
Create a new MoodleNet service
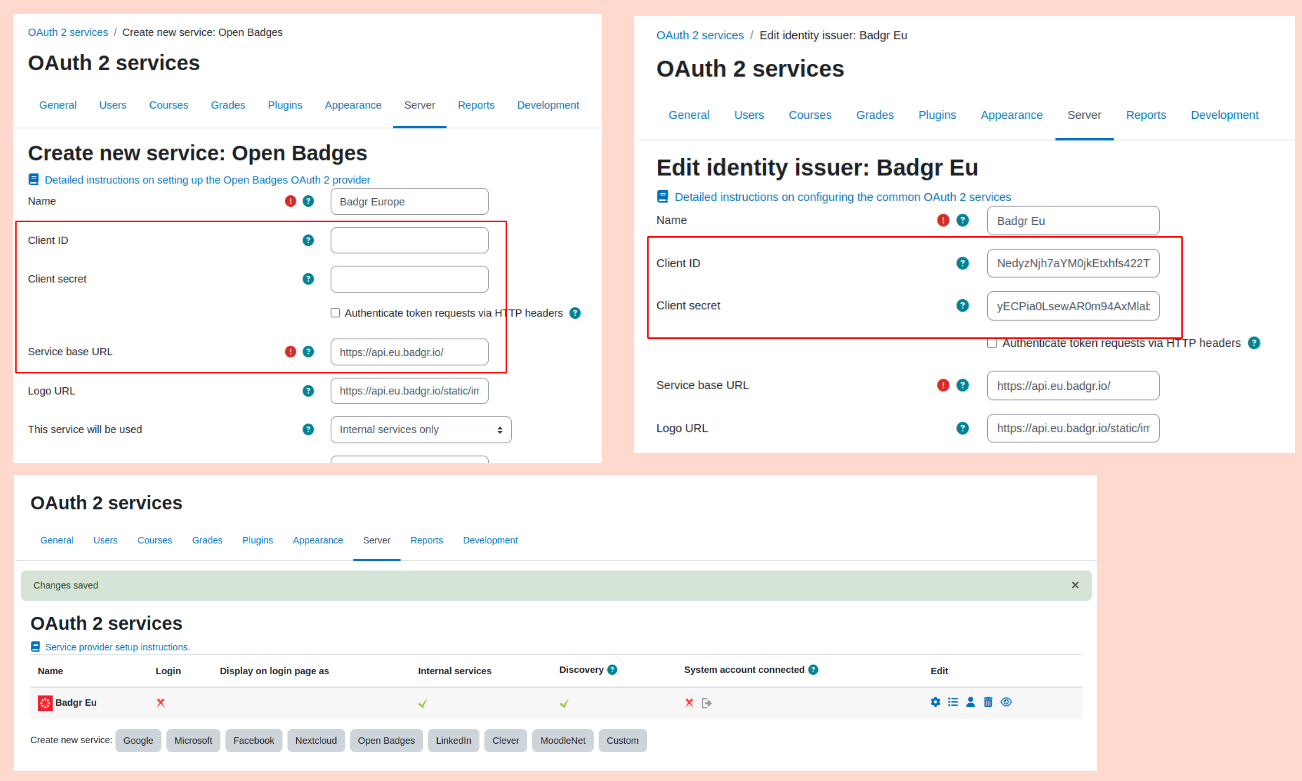[563, 741]
